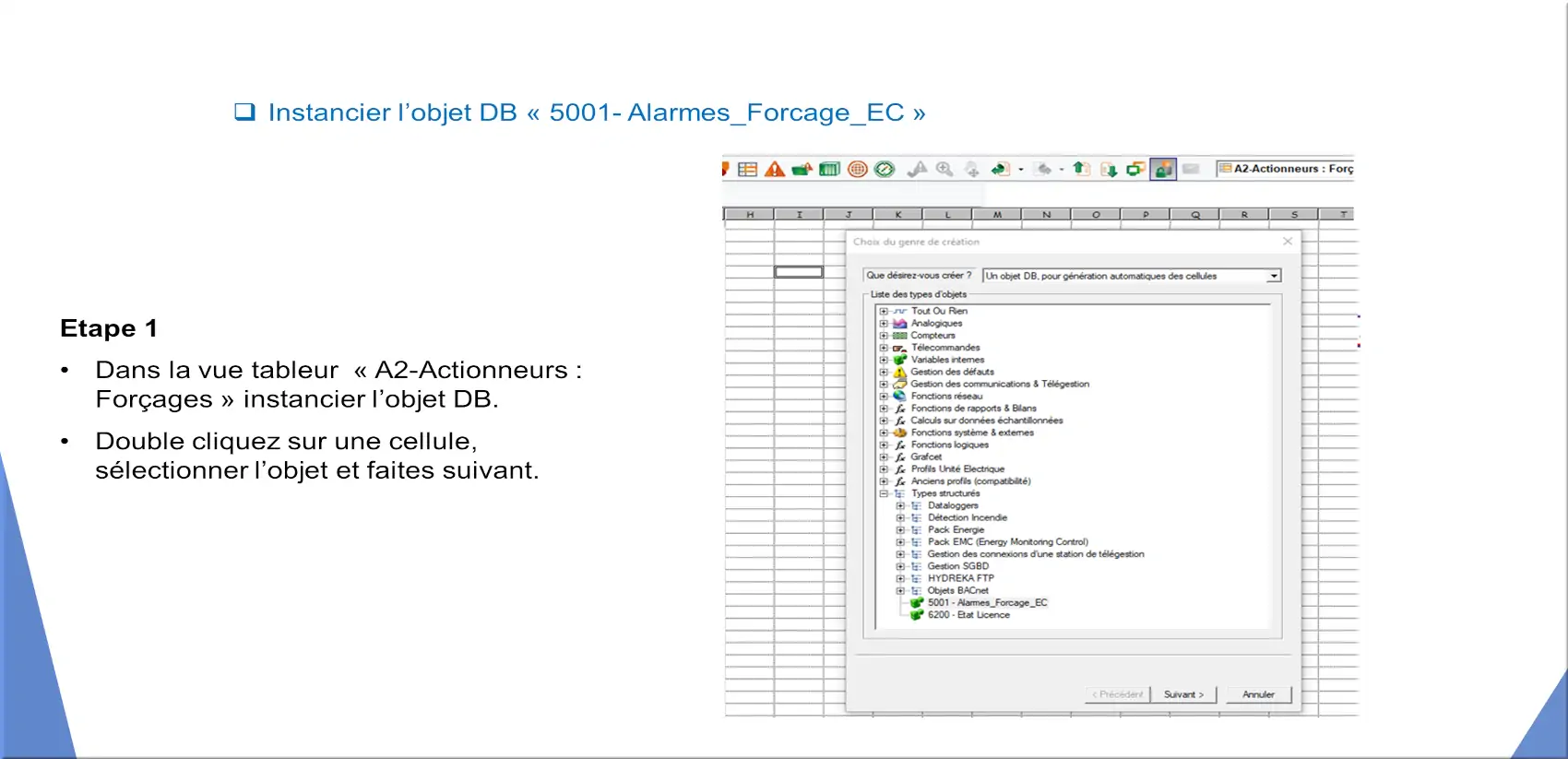Click the selected outlined cell in column I
1568x759 pixels.
pyautogui.click(x=799, y=272)
